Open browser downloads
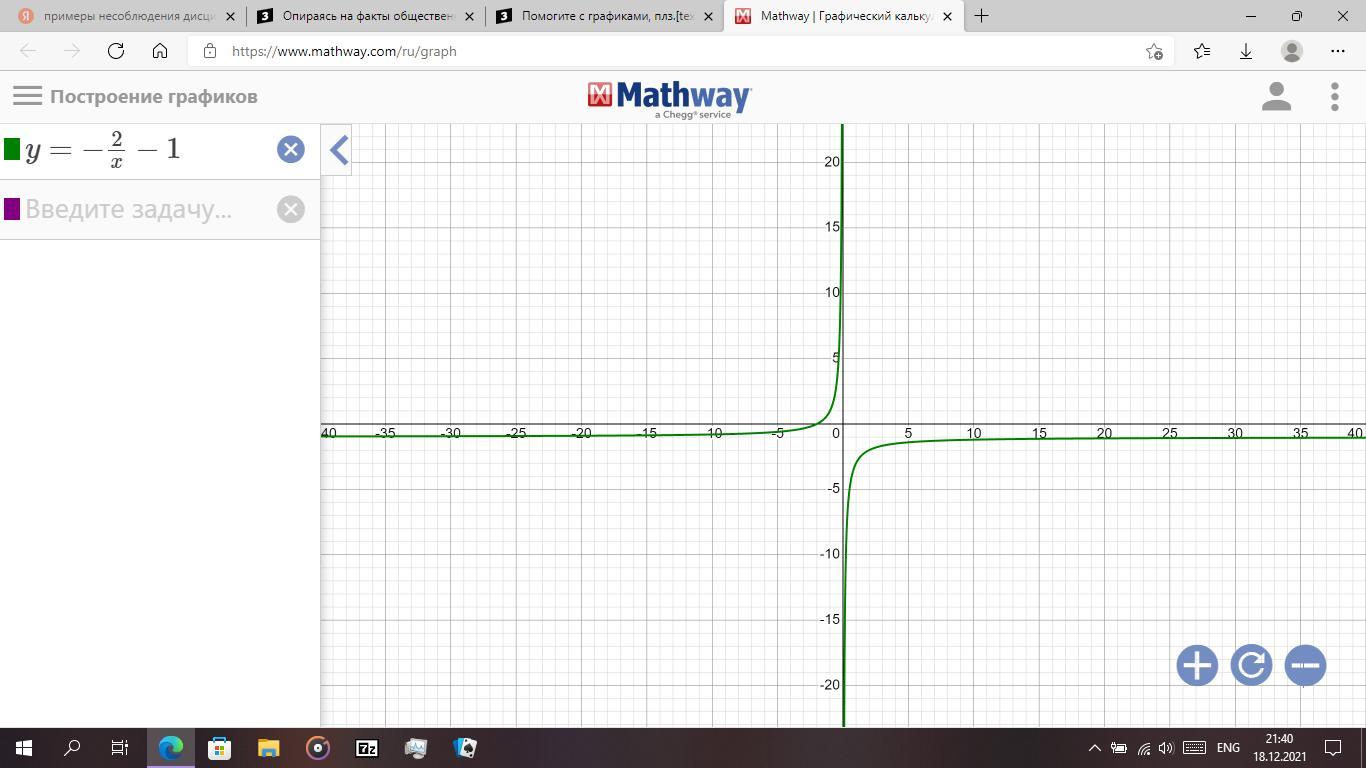Screen dimensions: 1366x768 point(1246,51)
